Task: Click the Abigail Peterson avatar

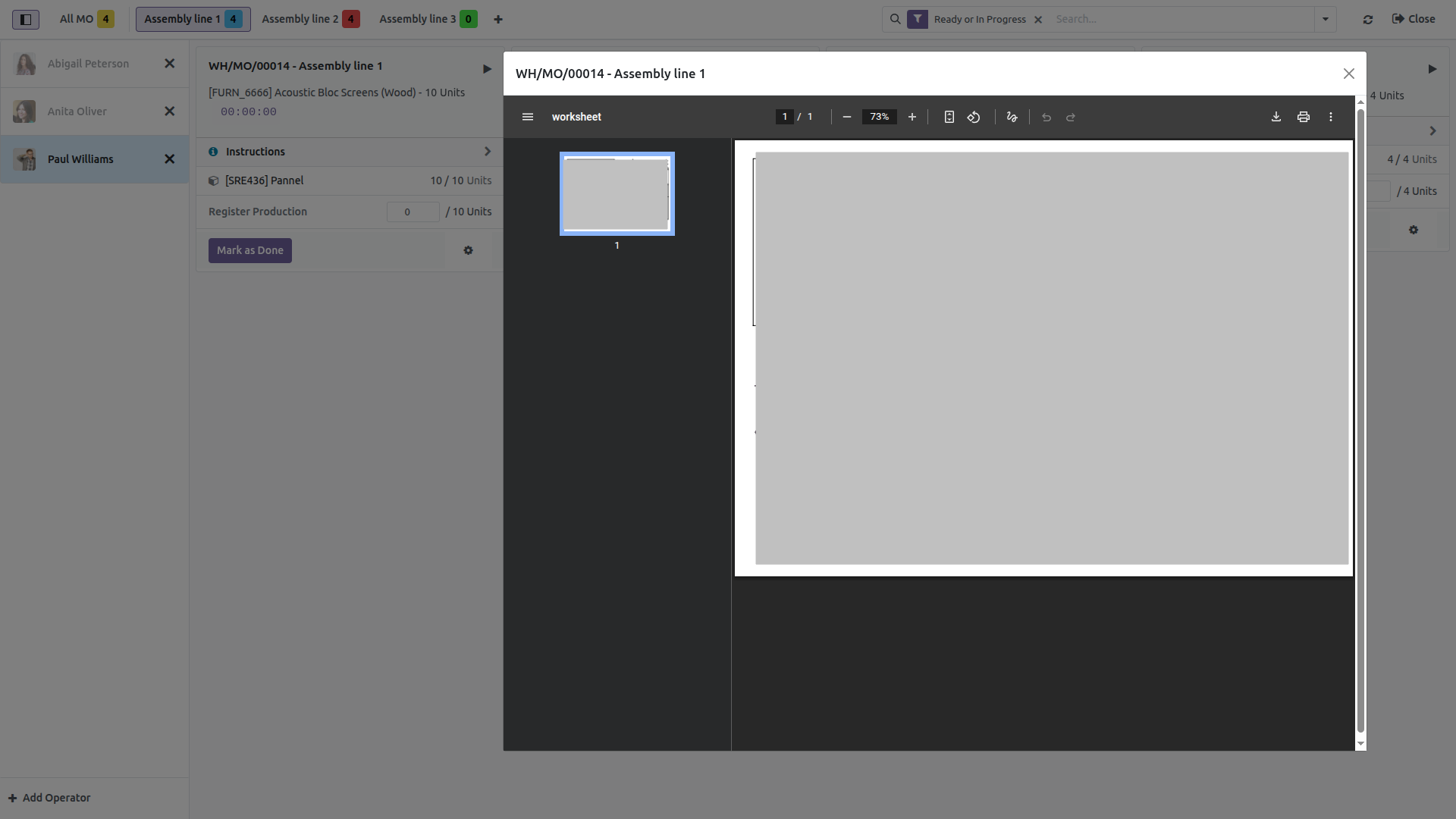Action: click(25, 64)
